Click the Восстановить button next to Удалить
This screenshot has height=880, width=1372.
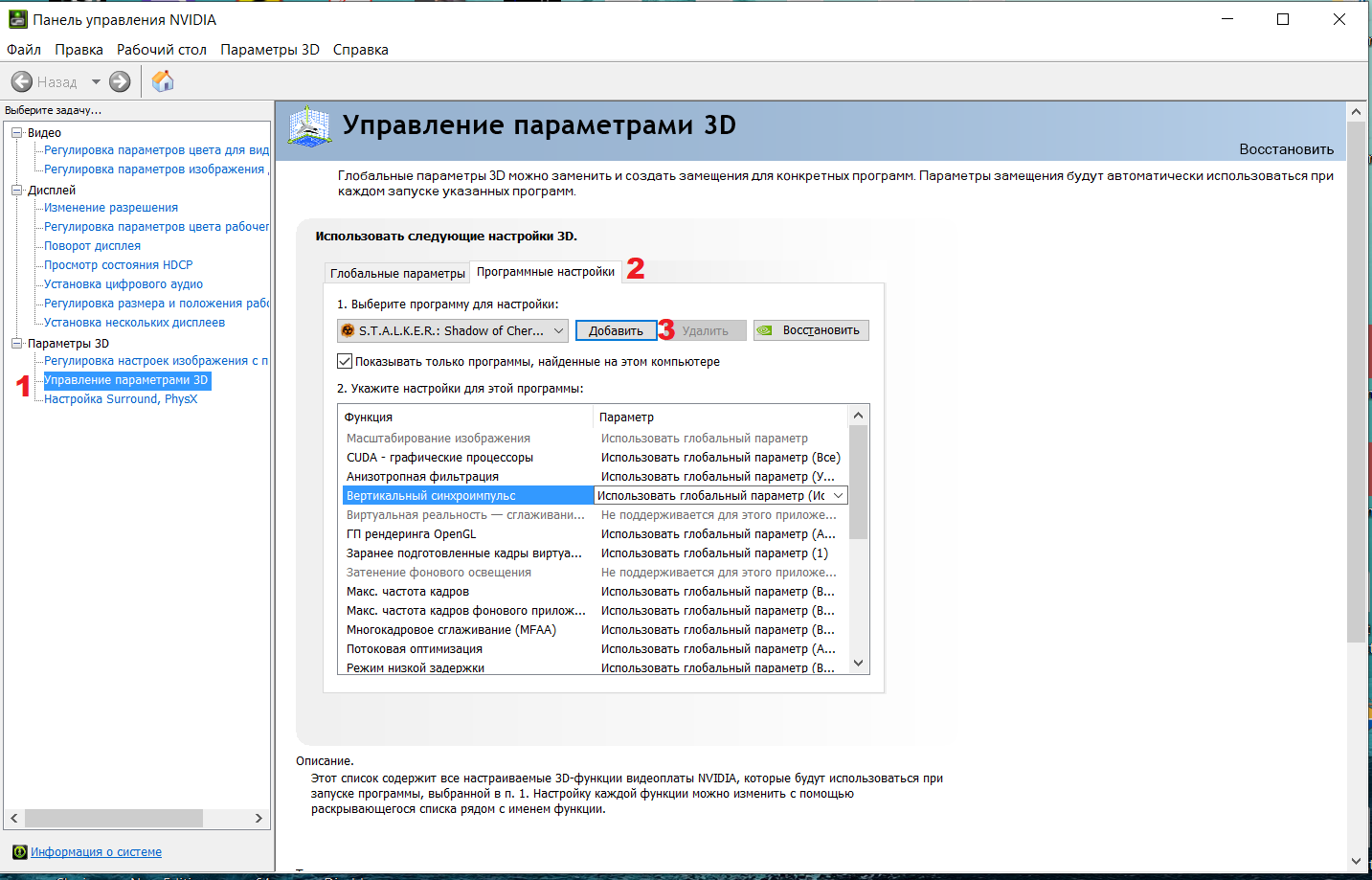point(811,330)
